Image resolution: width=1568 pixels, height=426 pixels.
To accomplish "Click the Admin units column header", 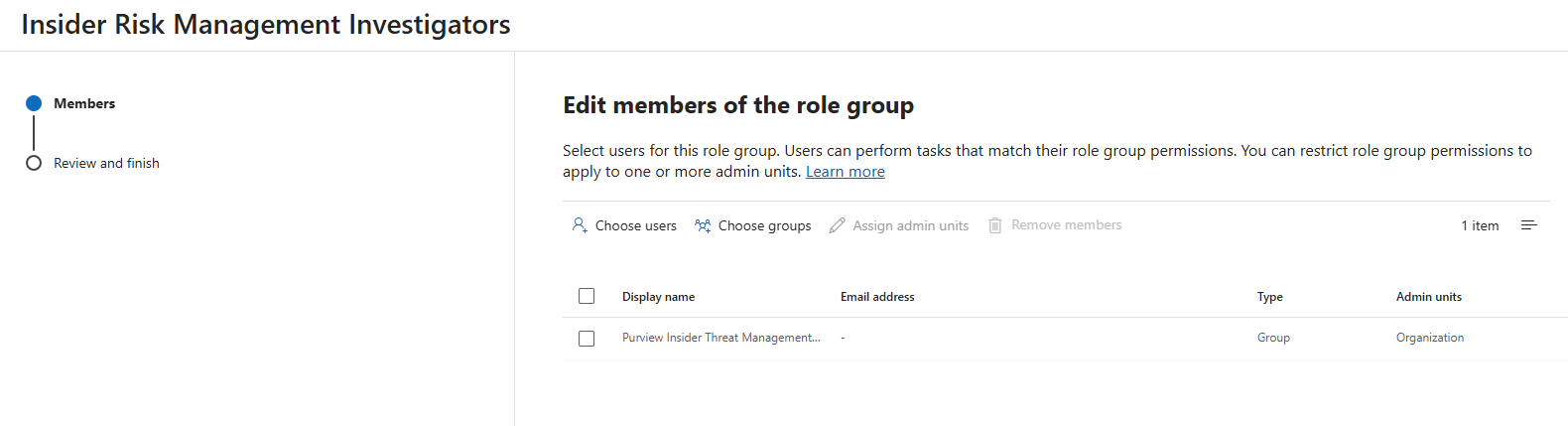I will 1428,297.
